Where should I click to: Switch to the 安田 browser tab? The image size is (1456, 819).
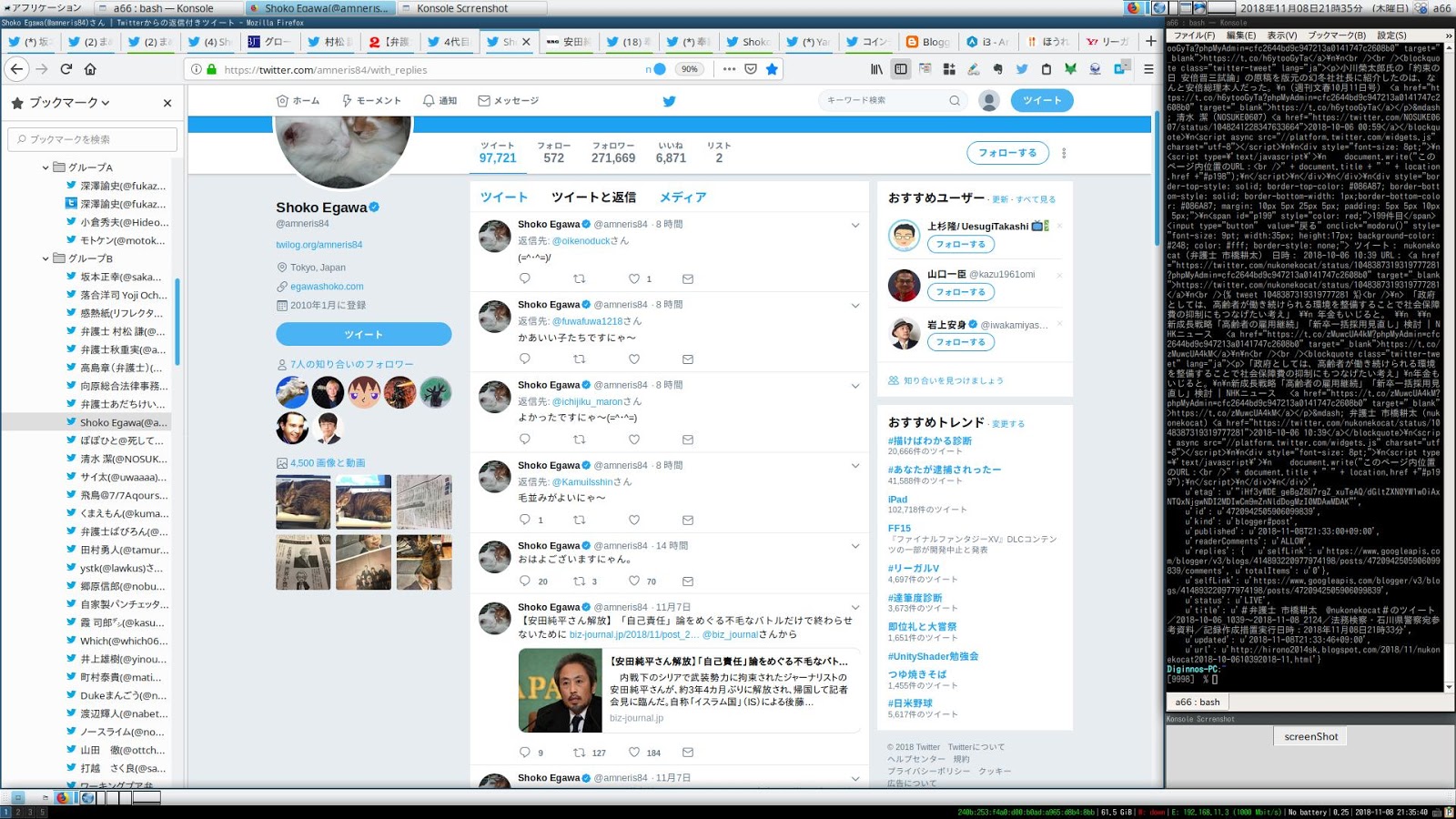coord(569,42)
